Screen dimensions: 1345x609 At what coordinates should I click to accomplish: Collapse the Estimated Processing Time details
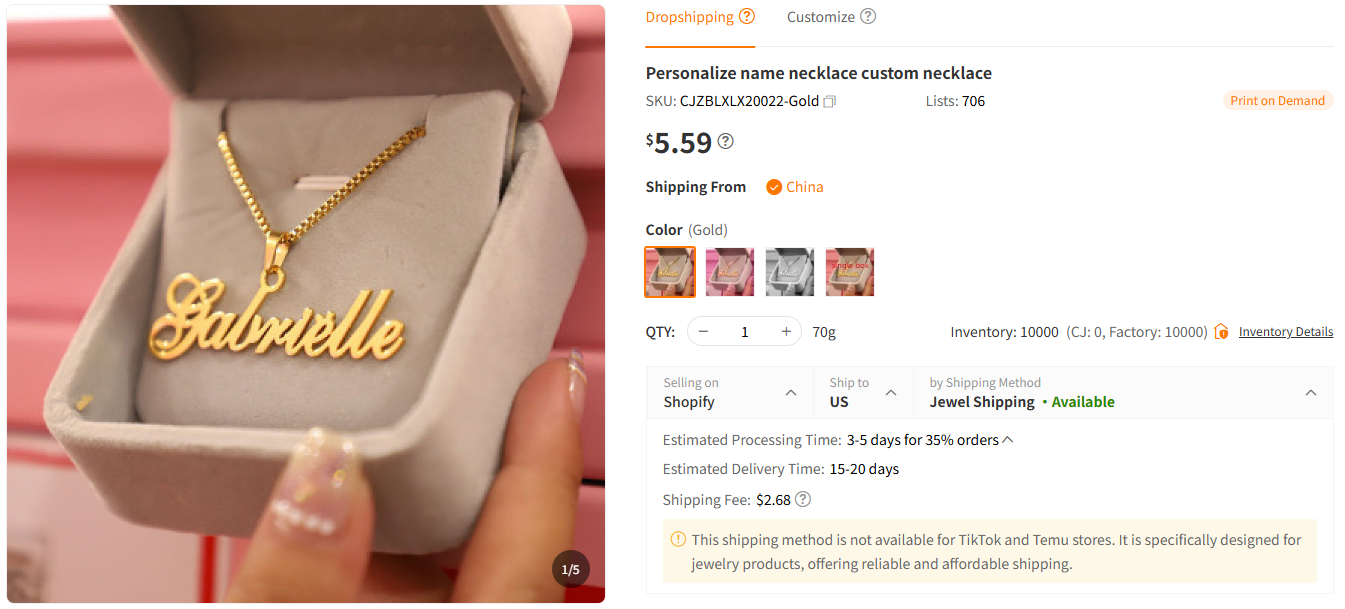point(1006,439)
